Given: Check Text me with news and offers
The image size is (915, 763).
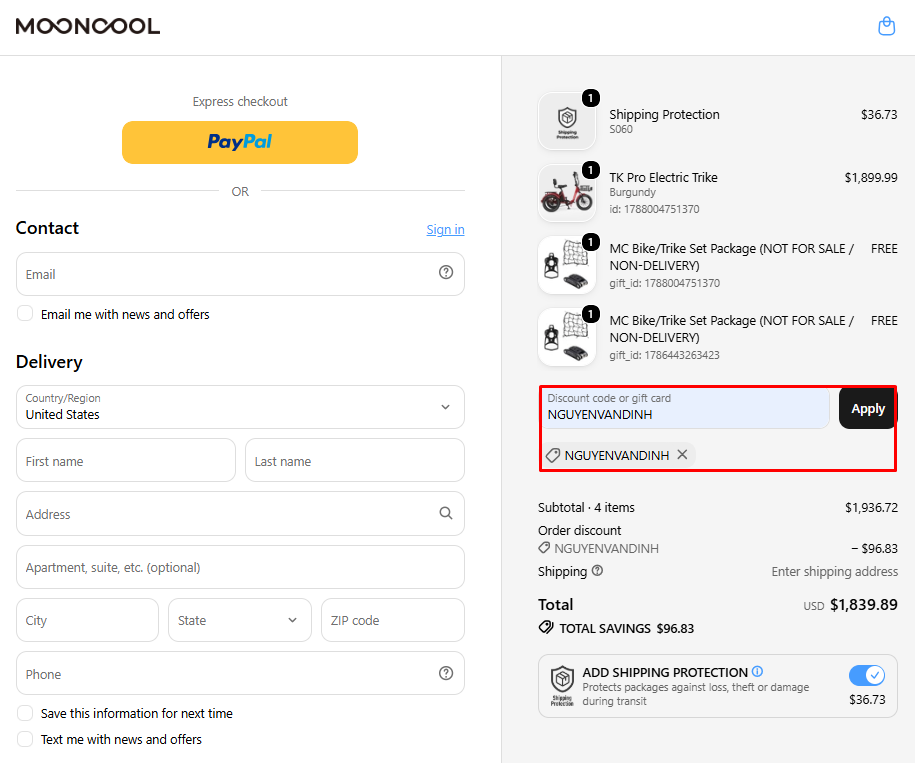Looking at the screenshot, I should (x=25, y=739).
